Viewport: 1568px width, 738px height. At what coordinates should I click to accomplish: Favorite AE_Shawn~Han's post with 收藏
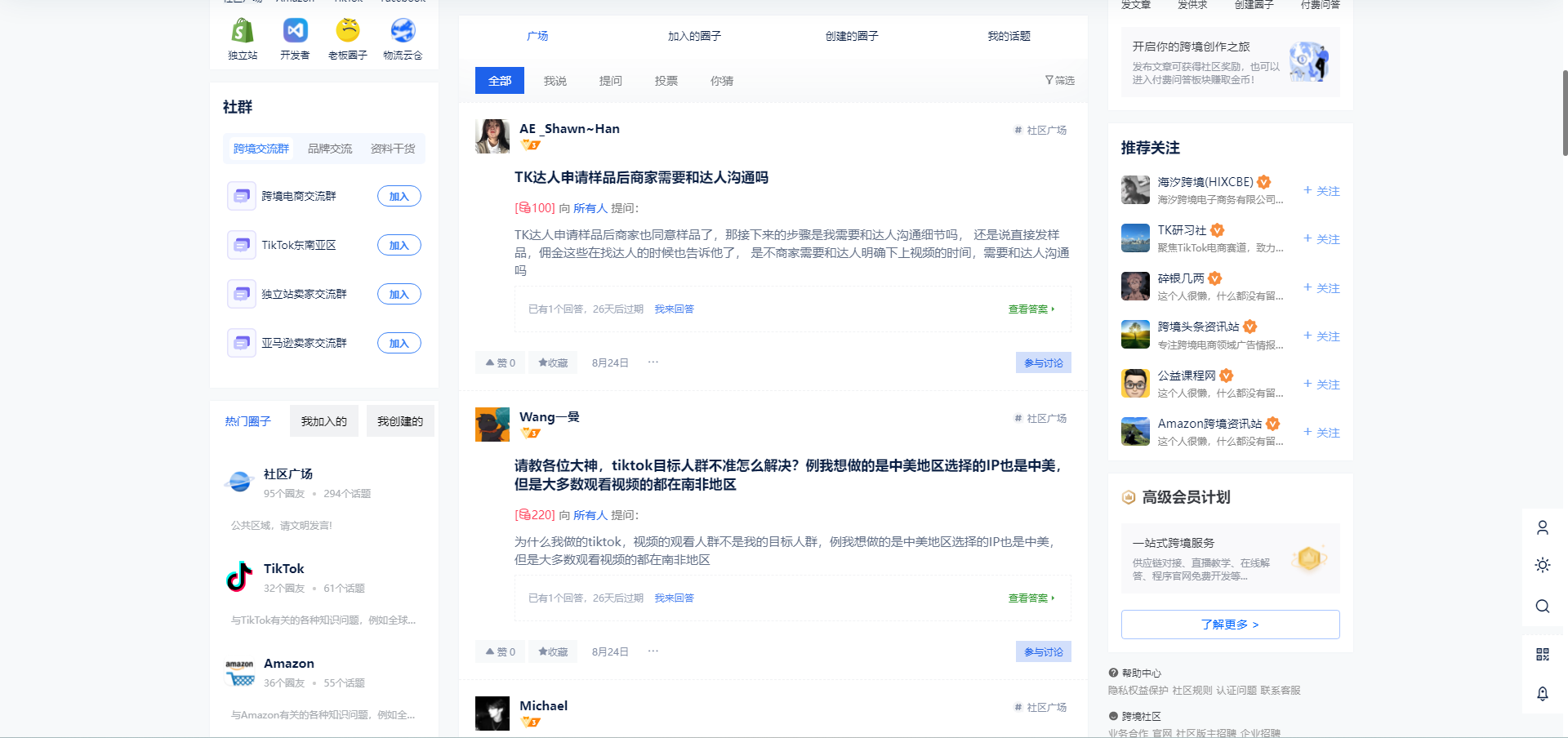pos(553,362)
